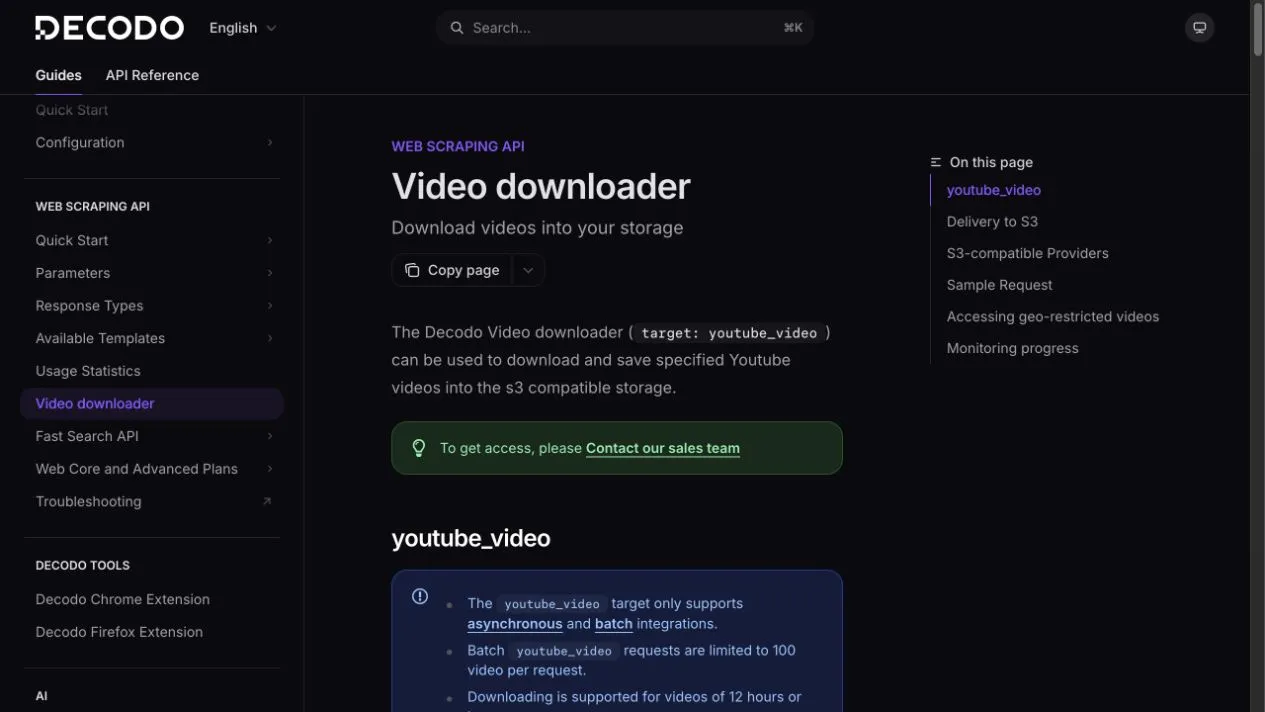This screenshot has width=1265, height=712.
Task: Click the Copy page button
Action: (x=452, y=270)
